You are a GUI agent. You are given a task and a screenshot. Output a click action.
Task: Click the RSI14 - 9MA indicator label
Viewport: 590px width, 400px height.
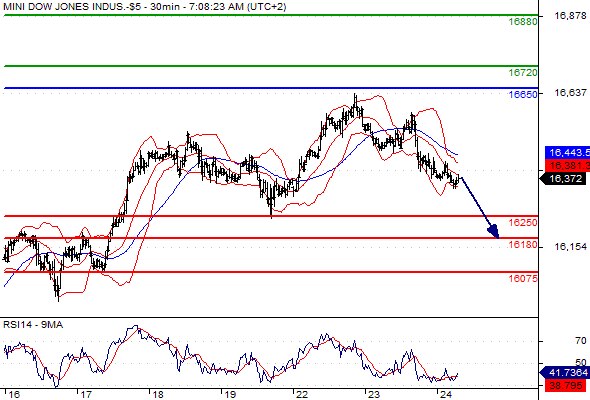pos(33,325)
